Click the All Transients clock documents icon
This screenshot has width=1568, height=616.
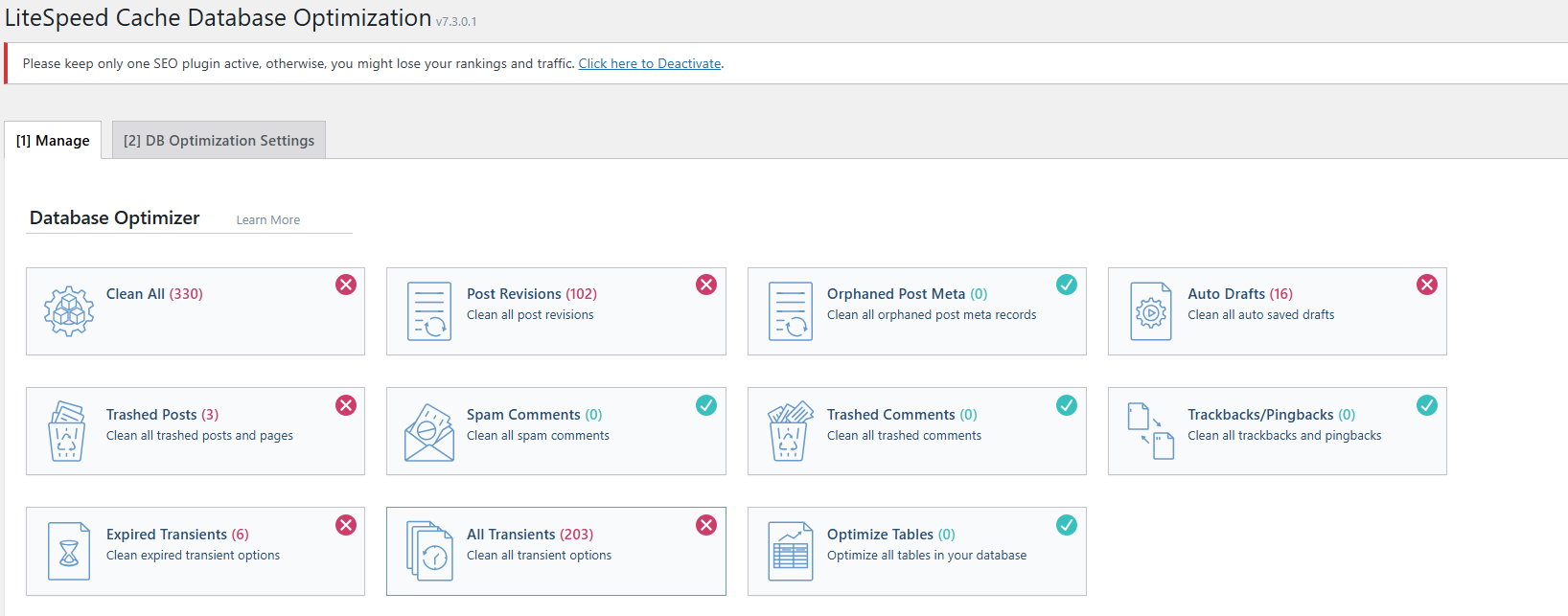click(429, 552)
